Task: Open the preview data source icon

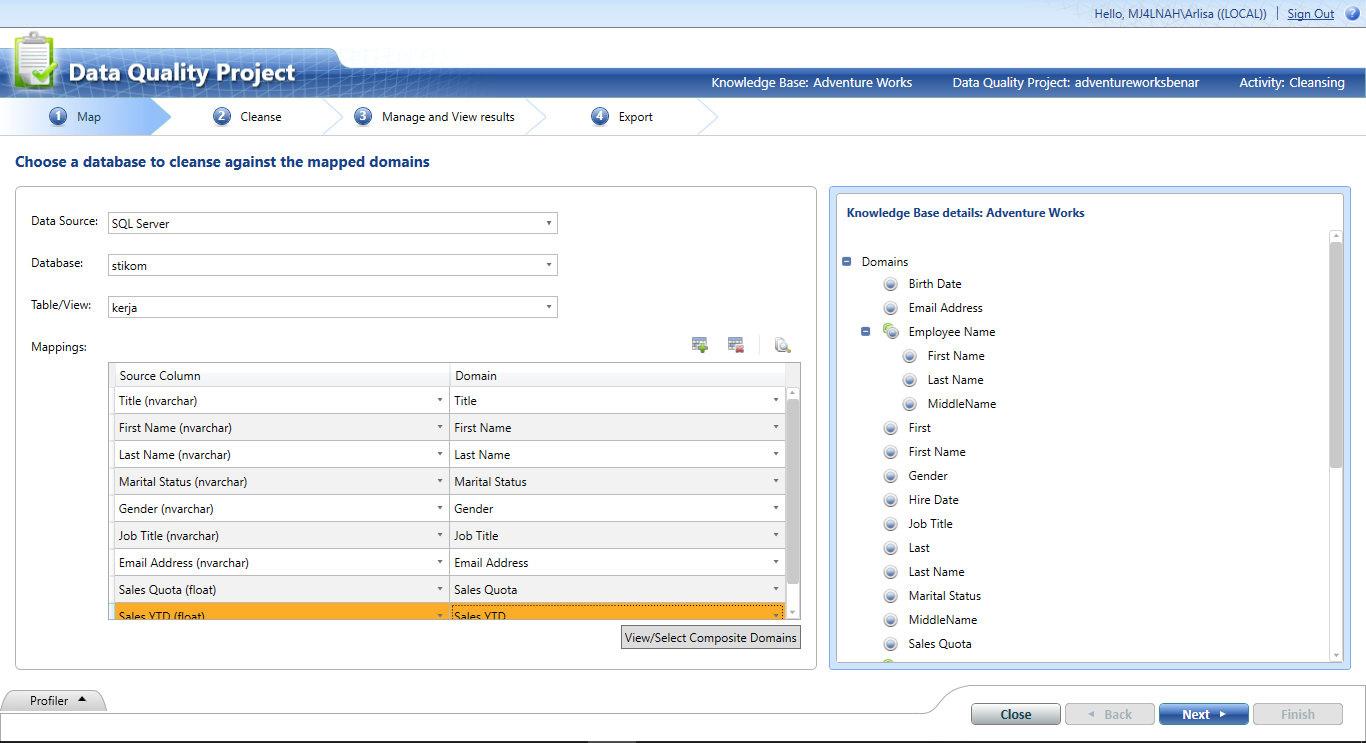Action: [782, 345]
